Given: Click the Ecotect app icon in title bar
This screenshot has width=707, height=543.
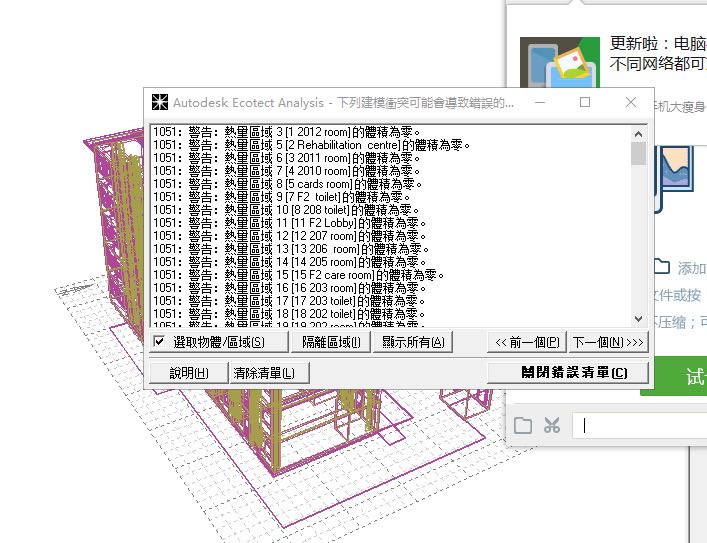Looking at the screenshot, I should pos(160,102).
